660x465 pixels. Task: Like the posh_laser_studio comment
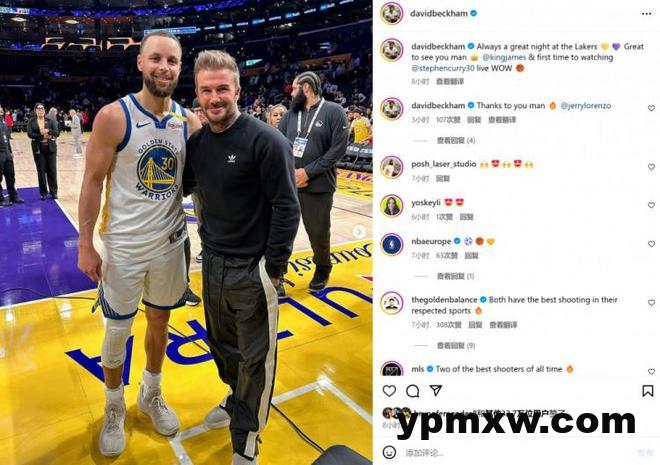coord(651,167)
